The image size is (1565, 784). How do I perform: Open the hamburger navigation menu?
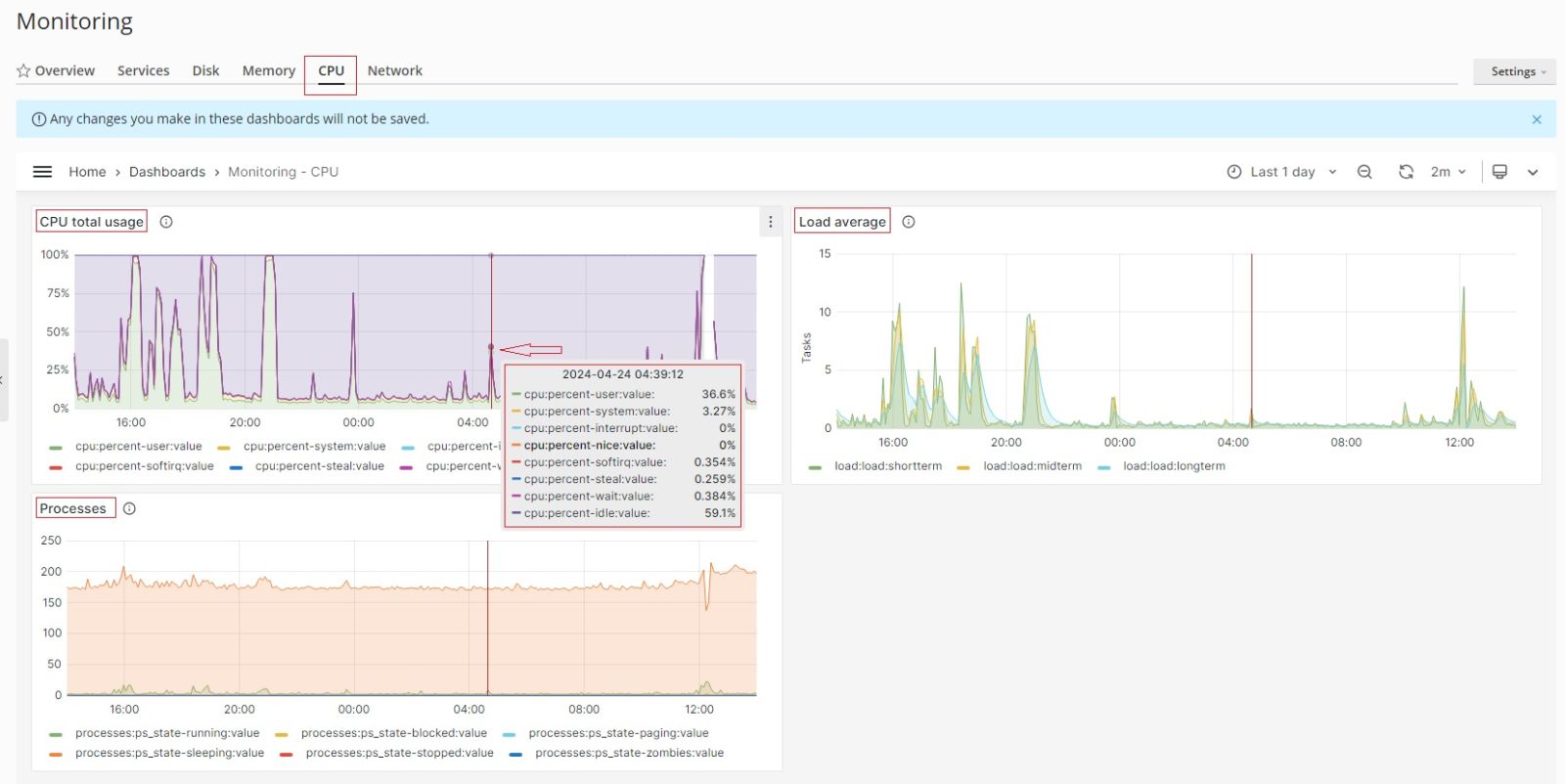[x=42, y=172]
